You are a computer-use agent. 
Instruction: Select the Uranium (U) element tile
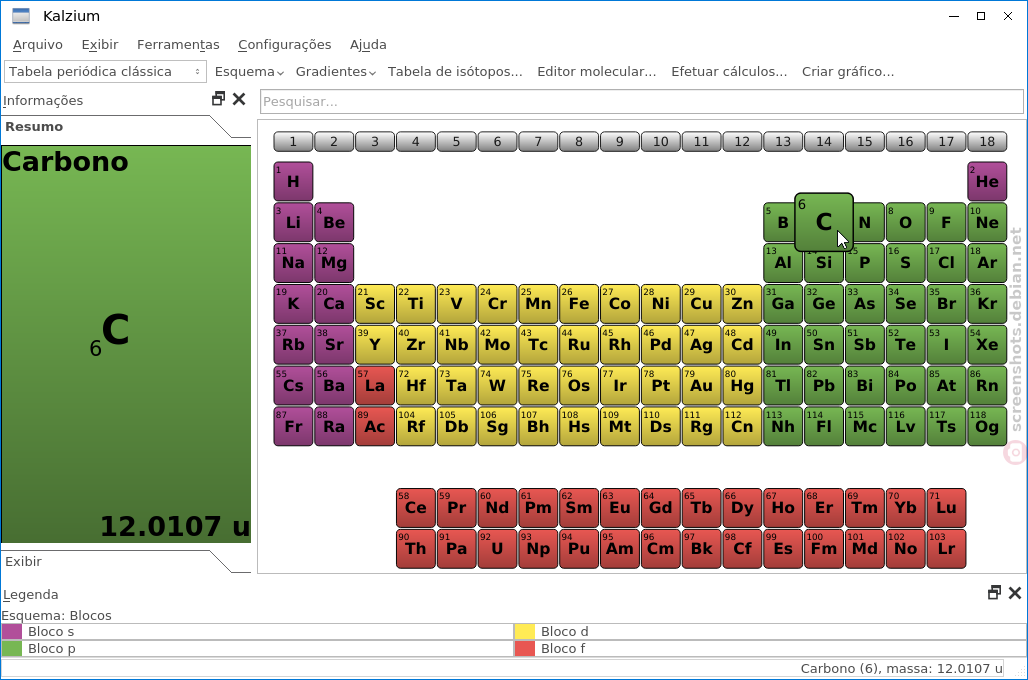click(497, 548)
